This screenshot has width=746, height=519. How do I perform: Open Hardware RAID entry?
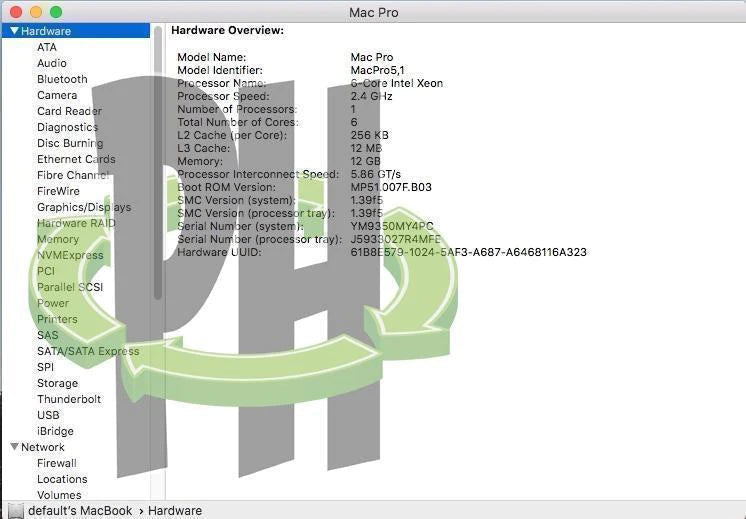click(76, 223)
